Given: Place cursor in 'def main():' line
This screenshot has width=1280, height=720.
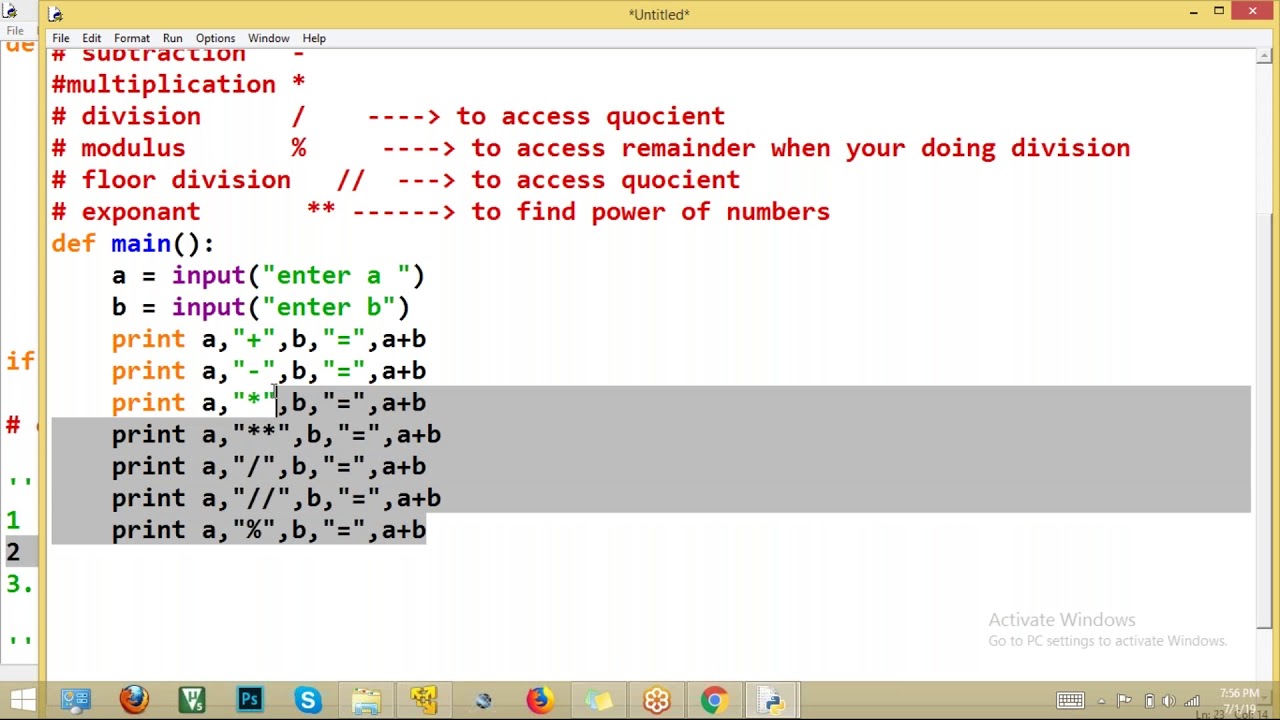Looking at the screenshot, I should [x=132, y=244].
